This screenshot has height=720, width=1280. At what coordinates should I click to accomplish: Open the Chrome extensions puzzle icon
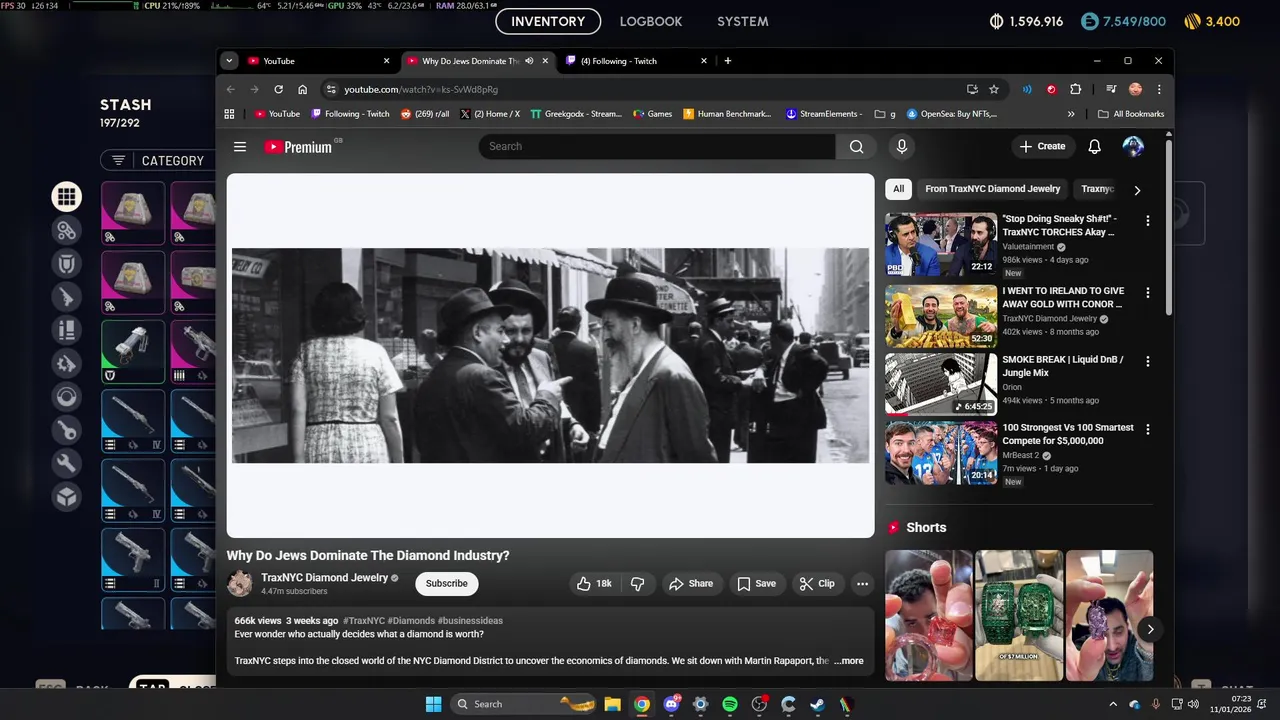1075,89
